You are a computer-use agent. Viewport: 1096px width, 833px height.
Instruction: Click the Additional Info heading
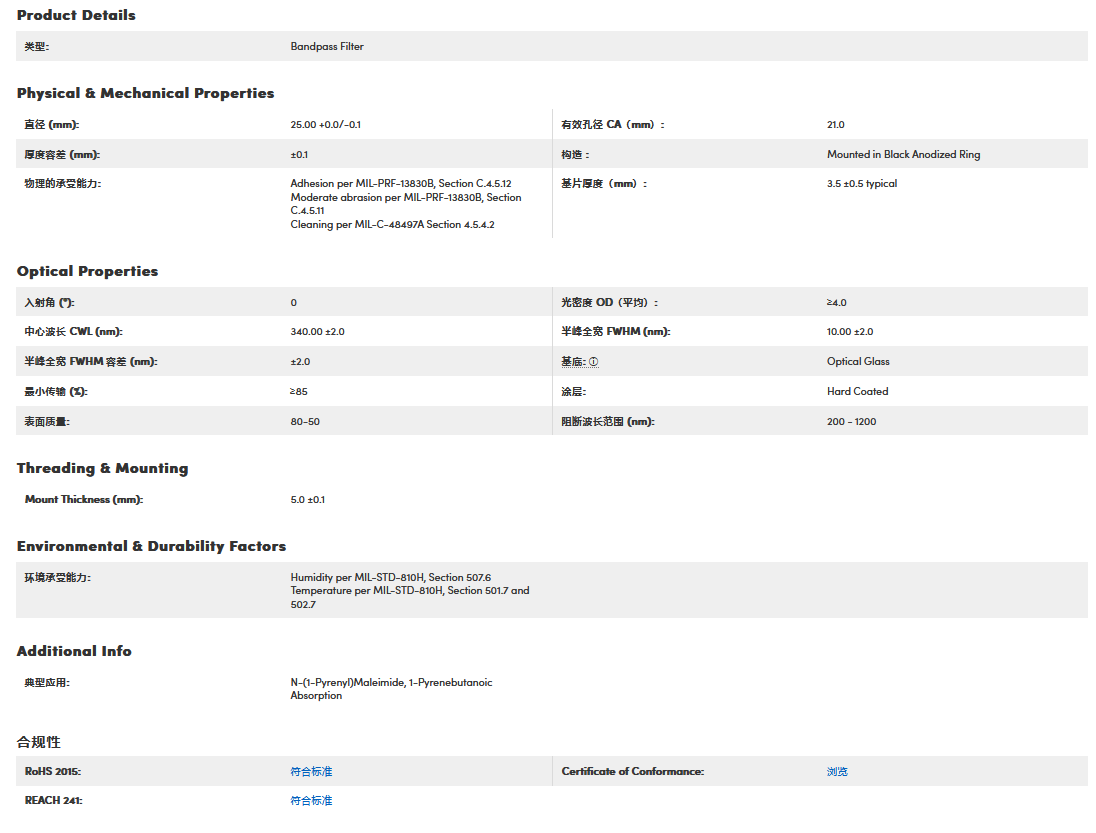74,651
